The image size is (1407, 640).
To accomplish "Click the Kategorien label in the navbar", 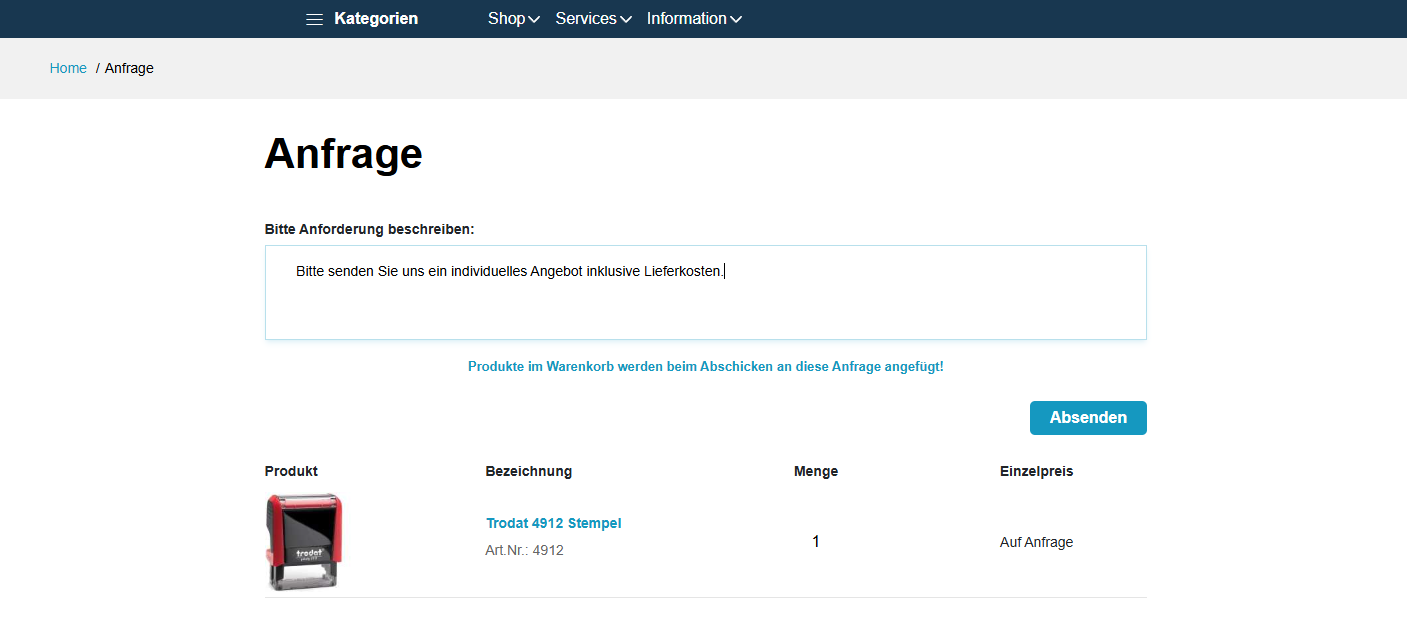I will [376, 19].
